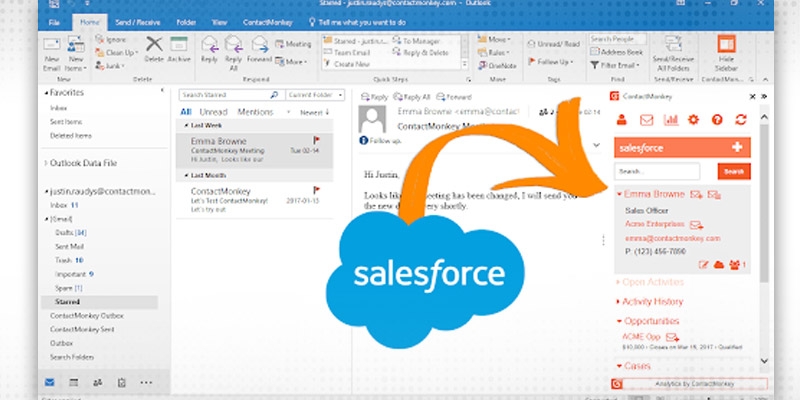This screenshot has height=400, width=800.
Task: Click the plus icon on salesforce bar
Action: coord(737,147)
